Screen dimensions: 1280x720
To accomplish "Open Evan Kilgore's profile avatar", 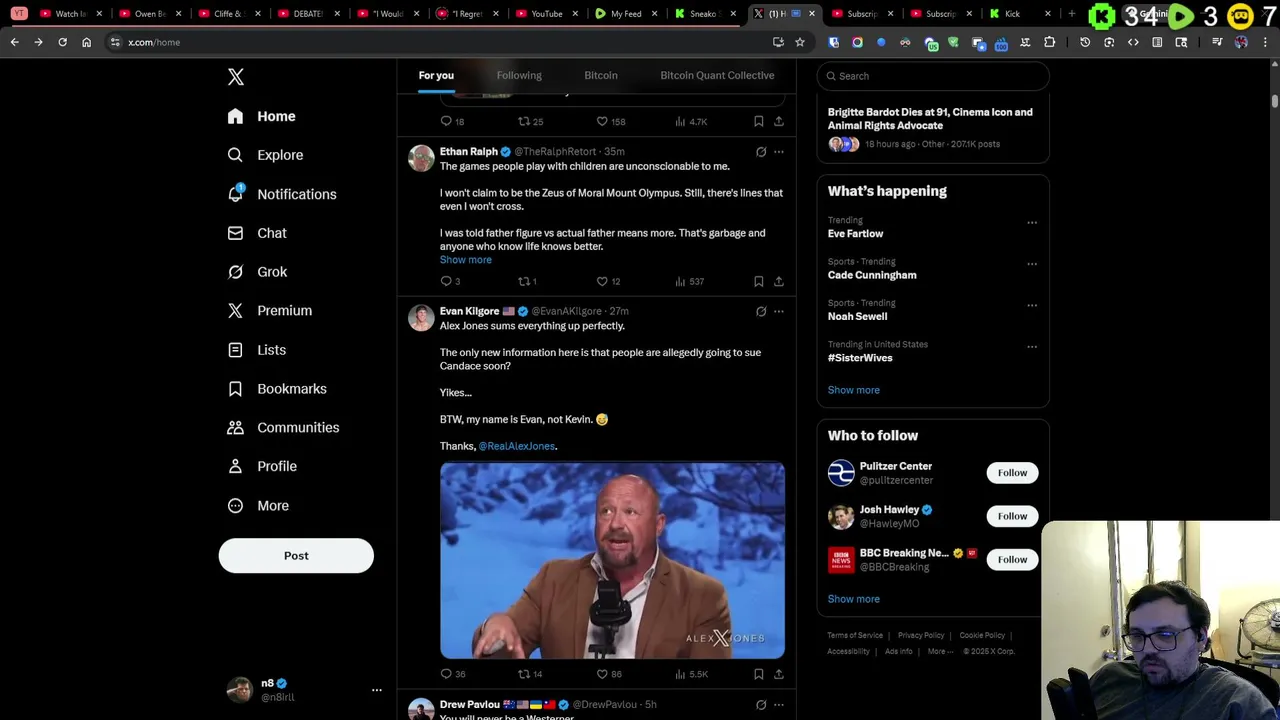I will 421,318.
